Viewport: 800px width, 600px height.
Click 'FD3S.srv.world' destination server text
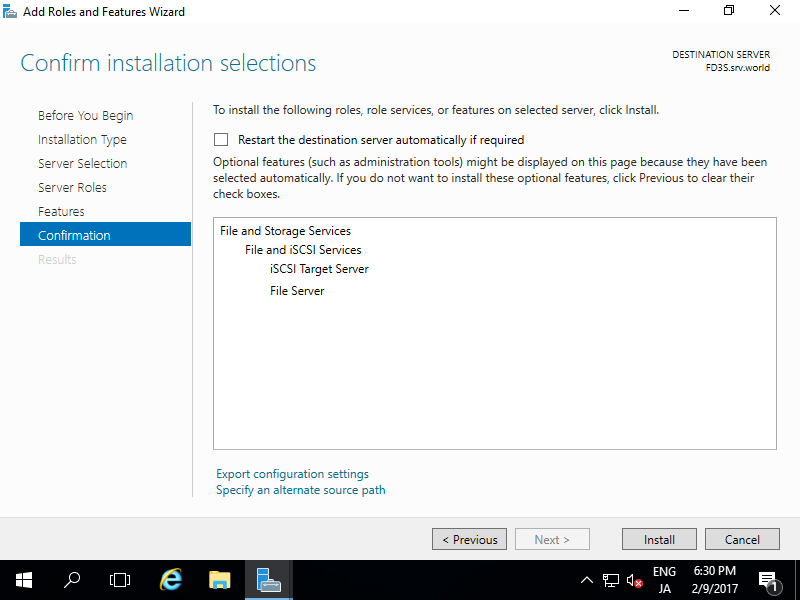pos(738,68)
